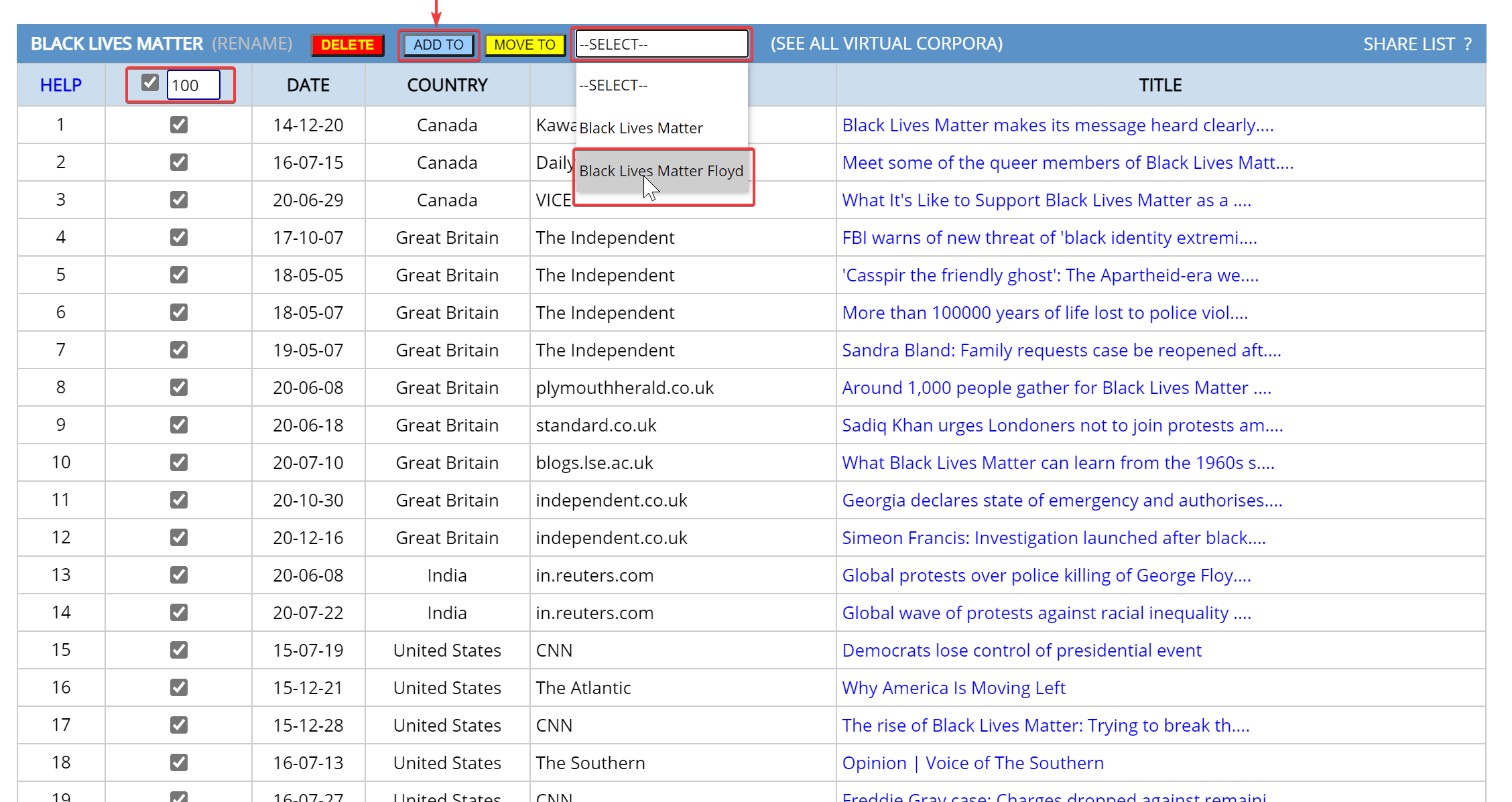Open 'Global protests over police killing' article

[x=1046, y=576]
